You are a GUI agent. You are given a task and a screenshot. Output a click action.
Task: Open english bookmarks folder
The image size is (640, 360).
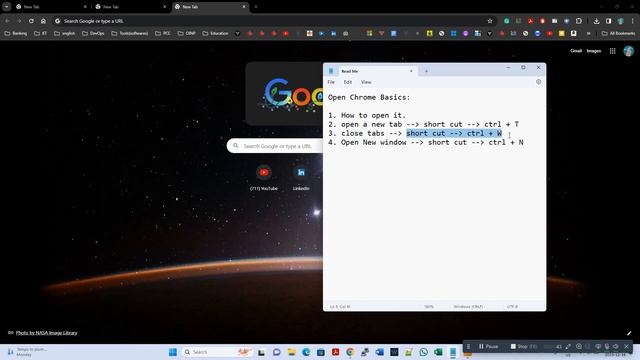point(64,33)
